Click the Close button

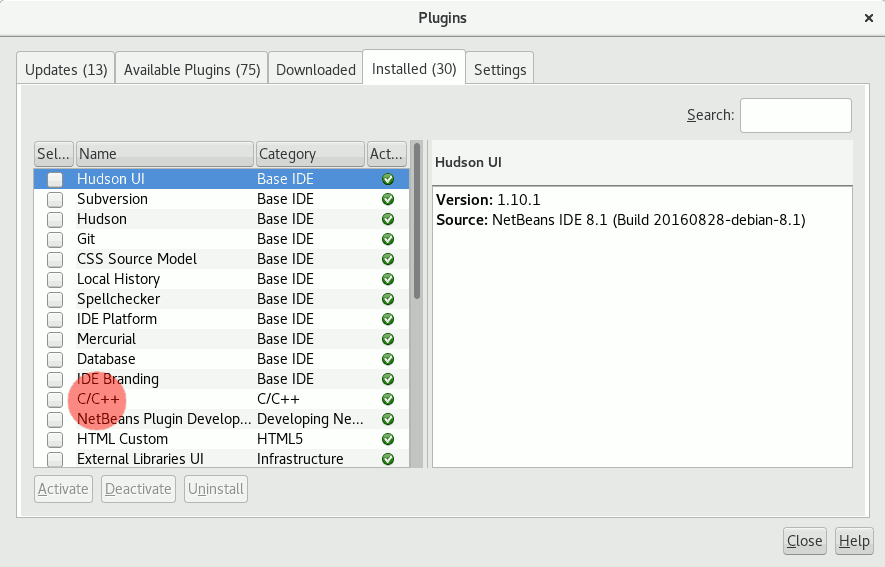[x=804, y=541]
